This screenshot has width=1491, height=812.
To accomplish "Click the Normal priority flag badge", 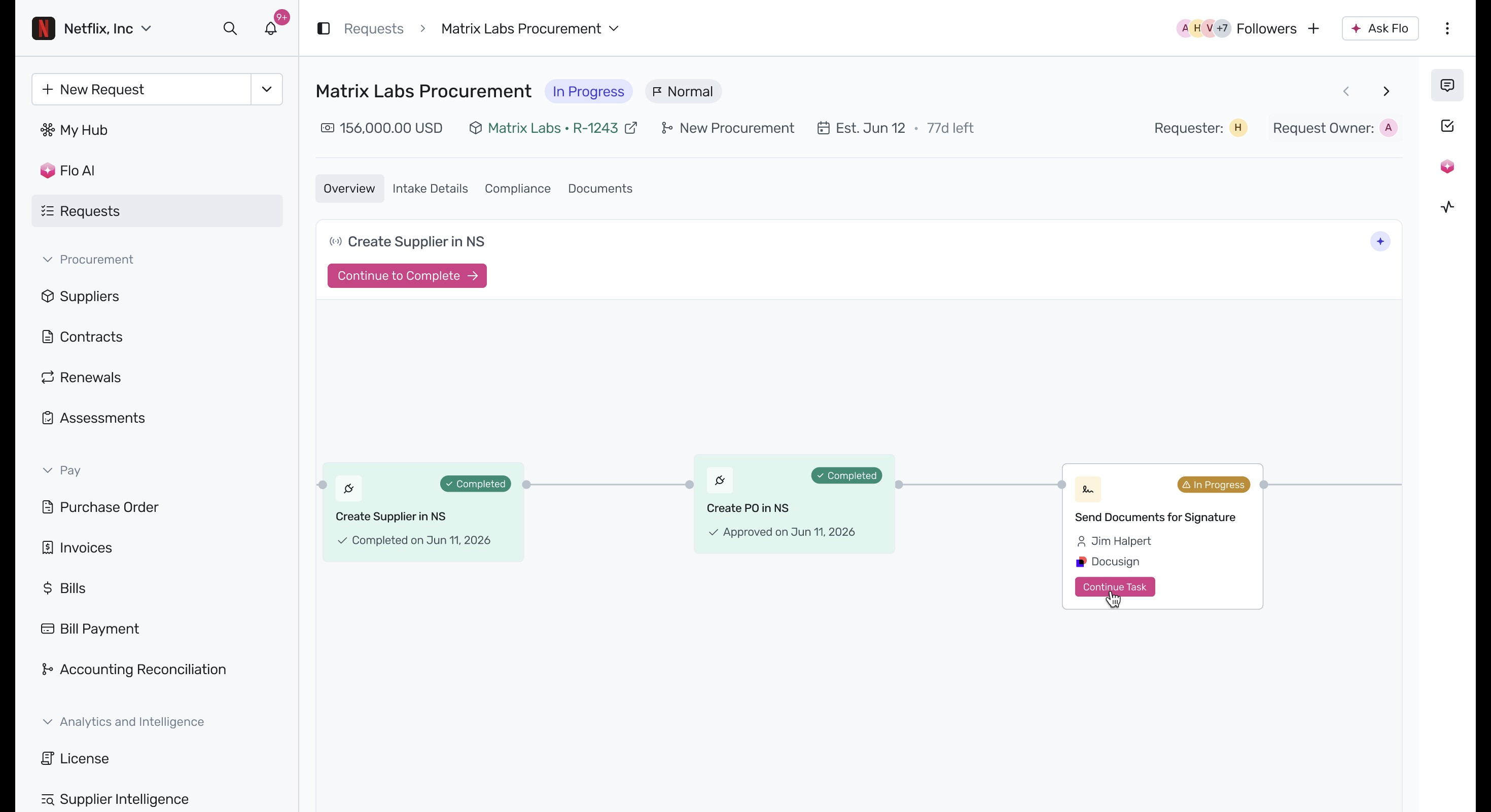I will (683, 91).
